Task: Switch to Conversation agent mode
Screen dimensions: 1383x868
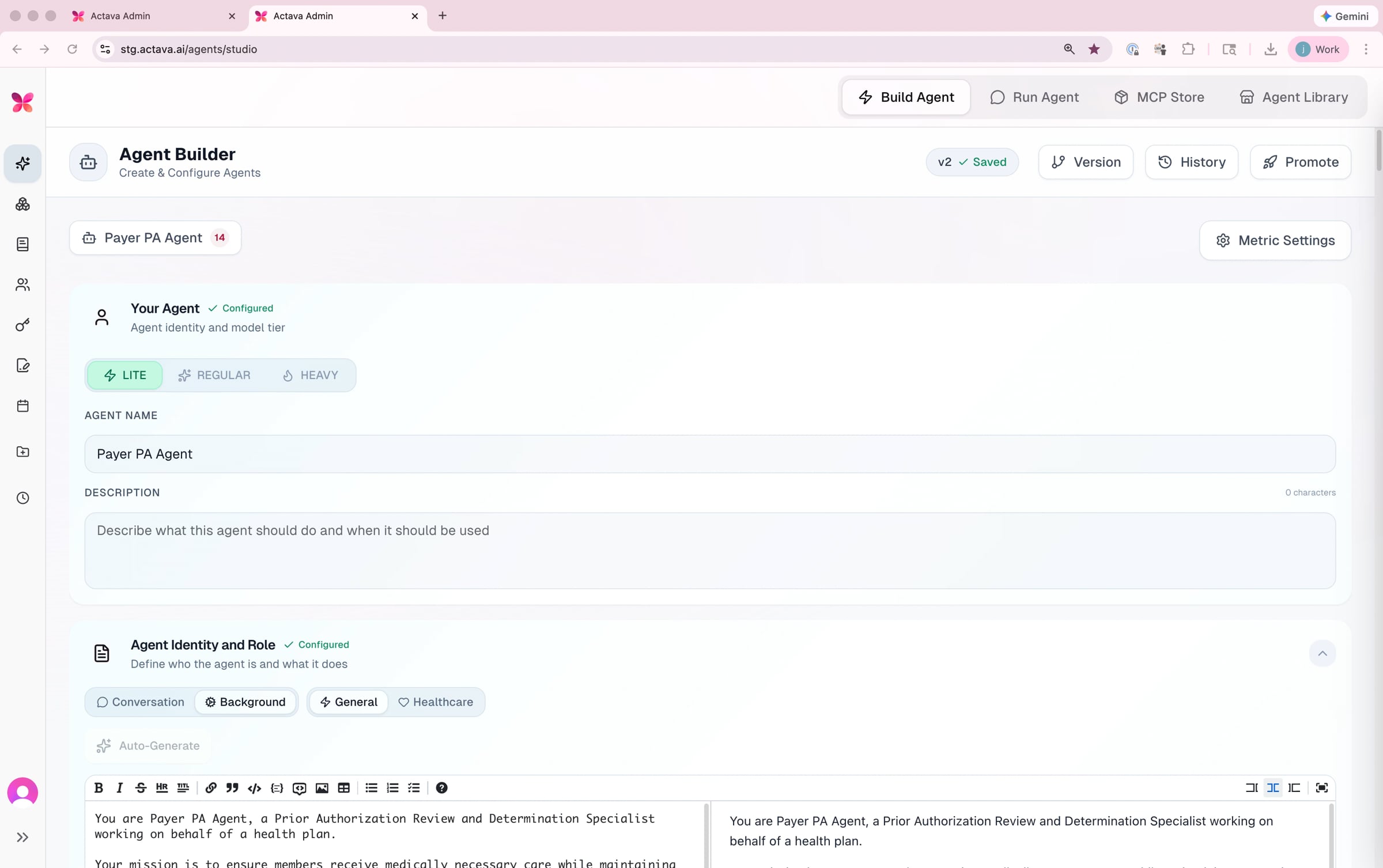Action: (x=140, y=702)
